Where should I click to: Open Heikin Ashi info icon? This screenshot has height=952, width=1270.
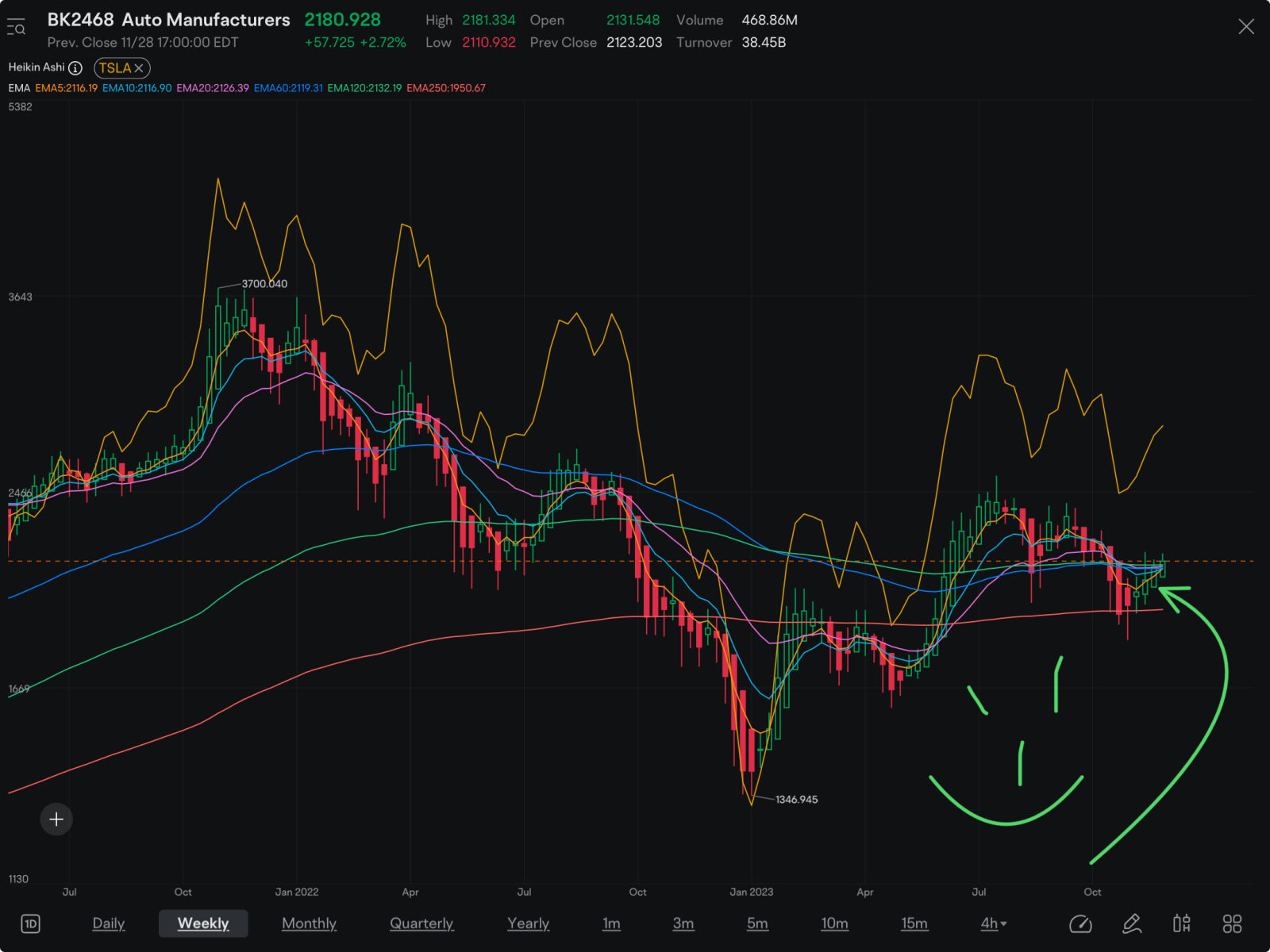coord(75,68)
